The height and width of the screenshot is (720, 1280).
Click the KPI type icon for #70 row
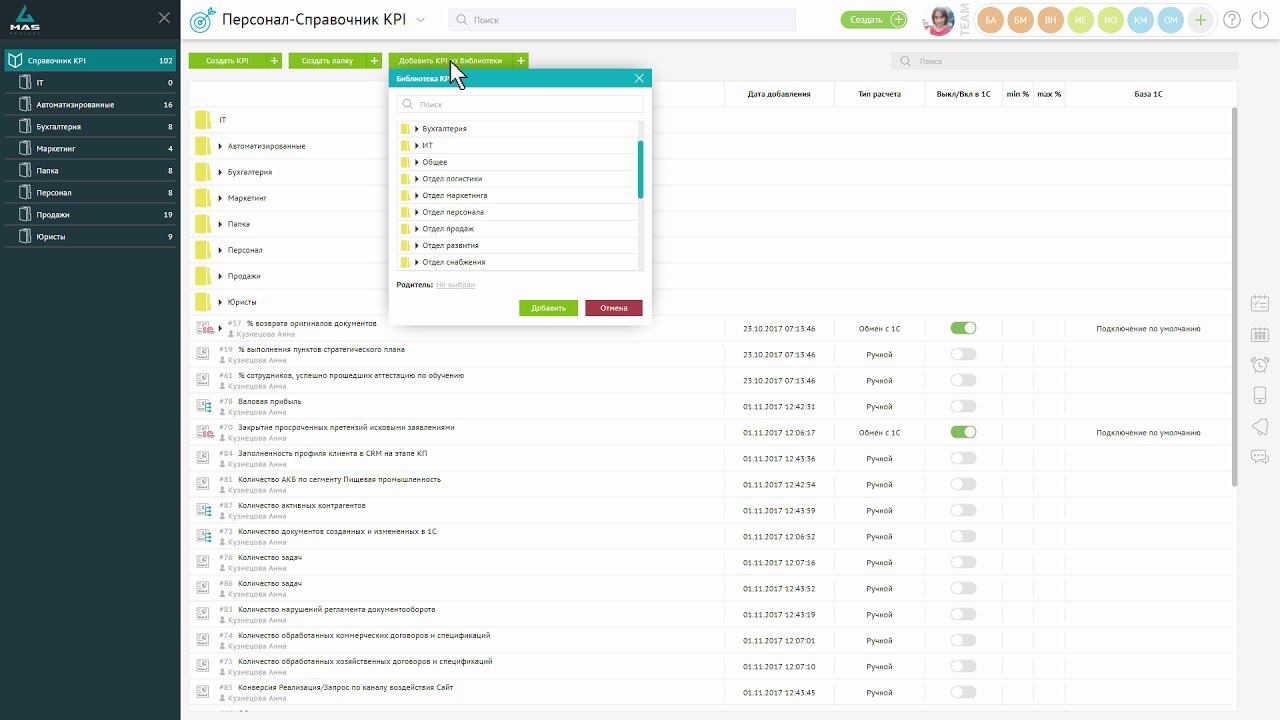click(204, 432)
